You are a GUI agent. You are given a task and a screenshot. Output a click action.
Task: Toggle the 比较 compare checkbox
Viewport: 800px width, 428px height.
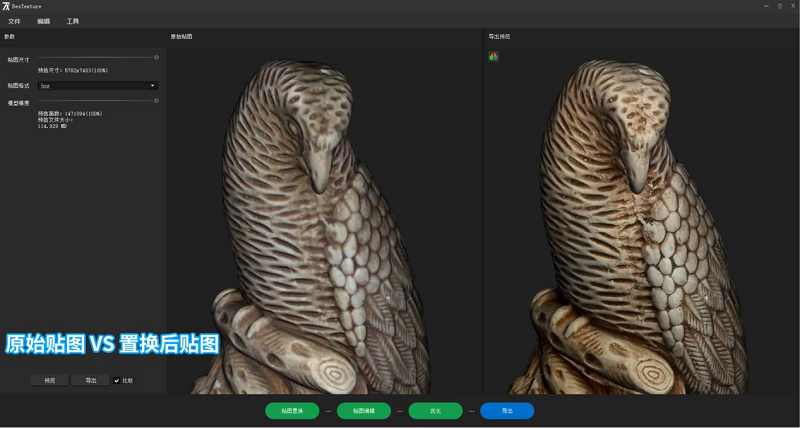(117, 381)
